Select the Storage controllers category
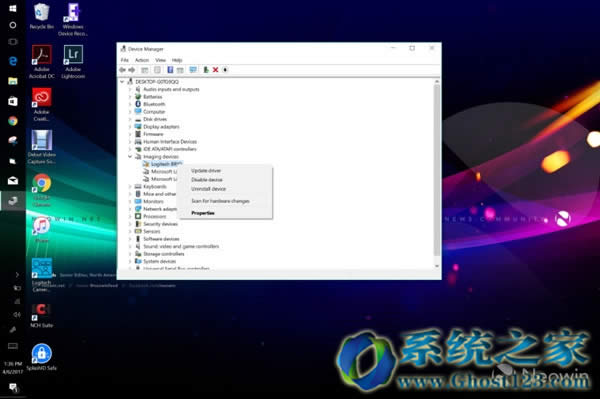This screenshot has height=399, width=600. [x=164, y=254]
